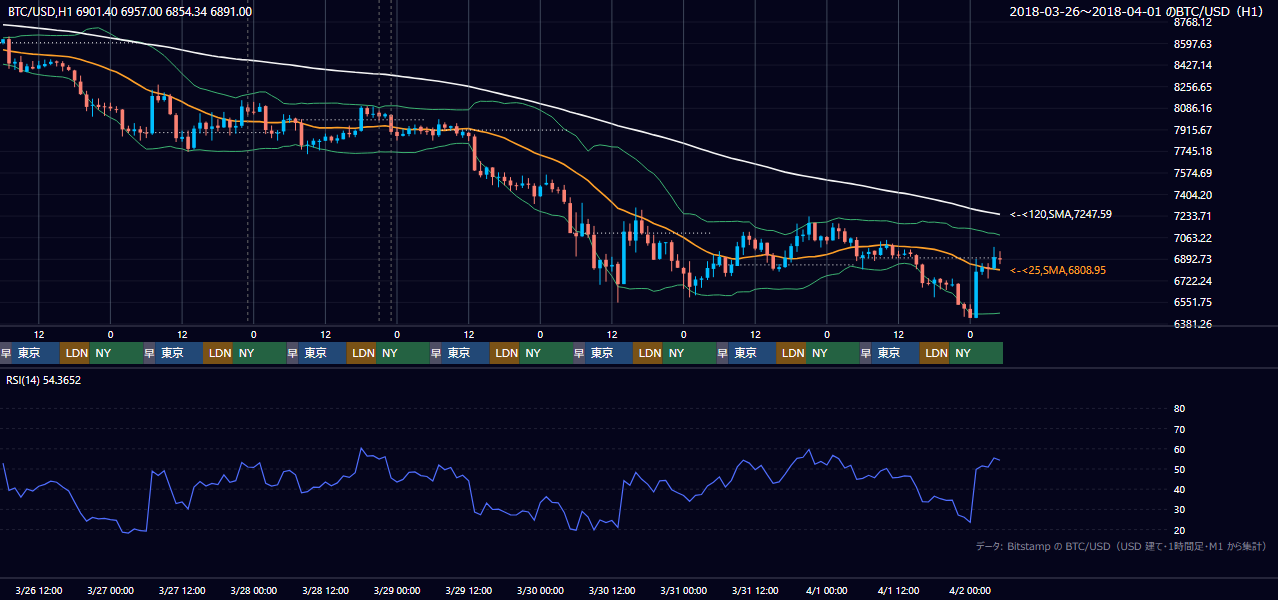Viewport: 1278px width, 600px height.
Task: Click the 3/27 12:00 time axis label
Action: 182,590
